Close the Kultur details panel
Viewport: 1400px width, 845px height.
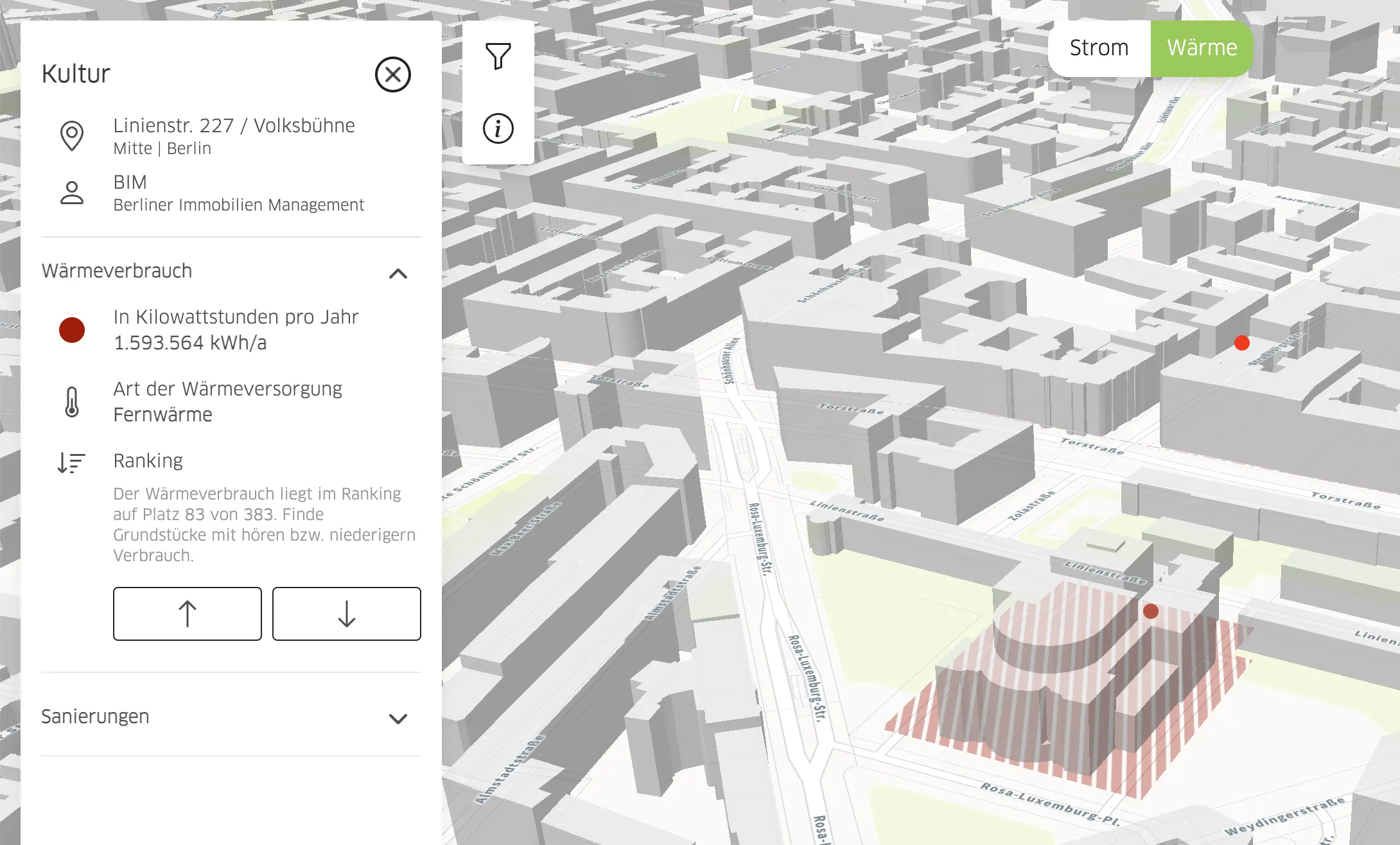(392, 74)
